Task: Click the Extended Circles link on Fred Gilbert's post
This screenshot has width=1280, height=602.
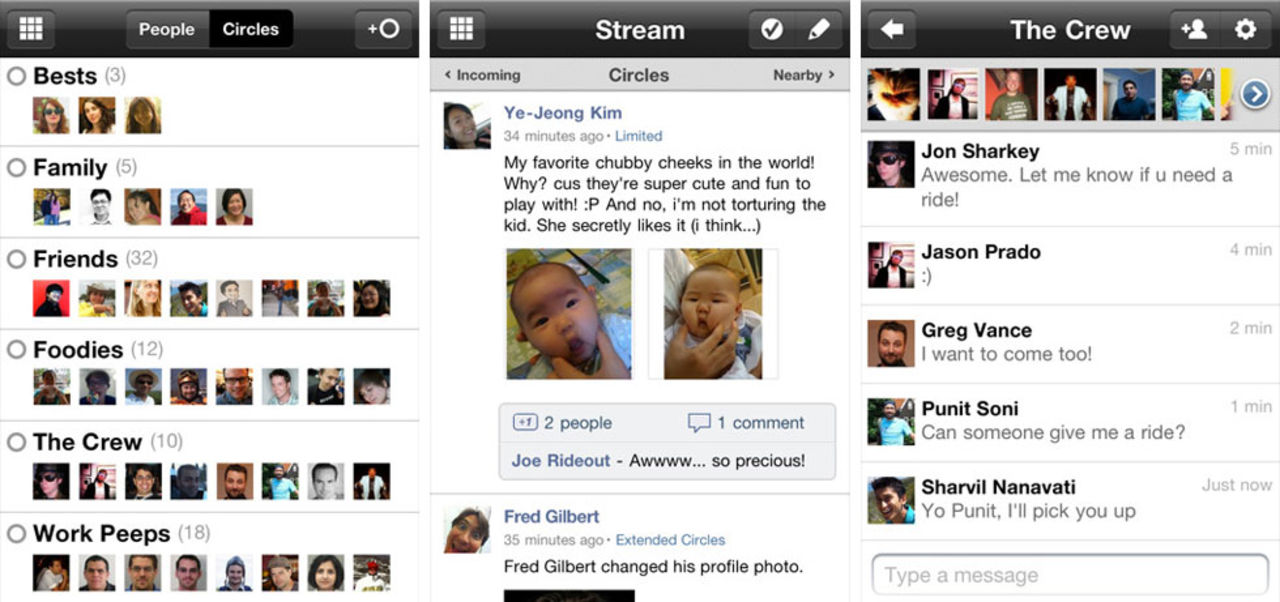Action: [x=670, y=539]
